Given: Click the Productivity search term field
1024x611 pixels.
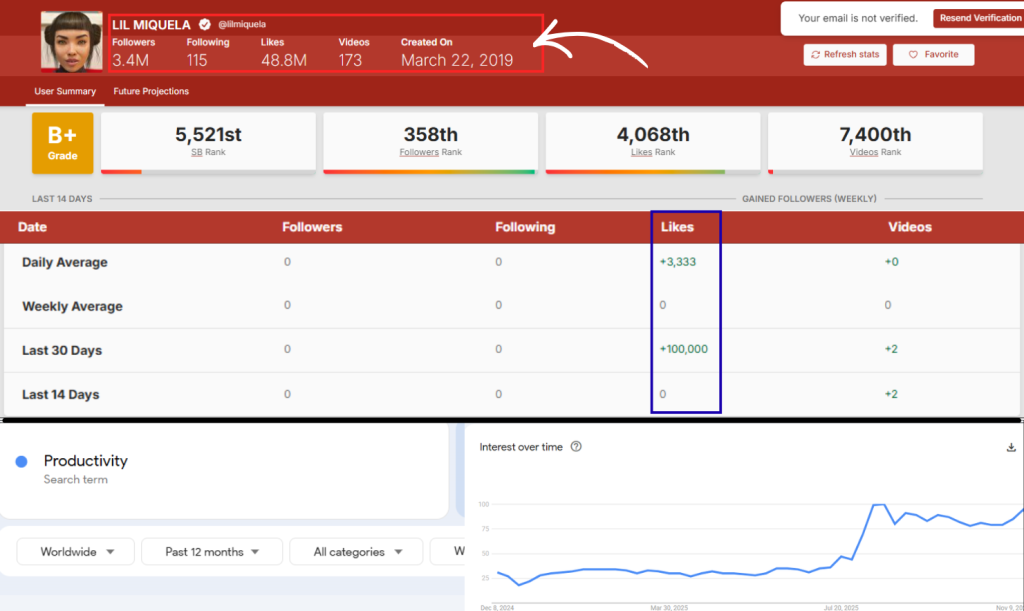Looking at the screenshot, I should pyautogui.click(x=86, y=461).
